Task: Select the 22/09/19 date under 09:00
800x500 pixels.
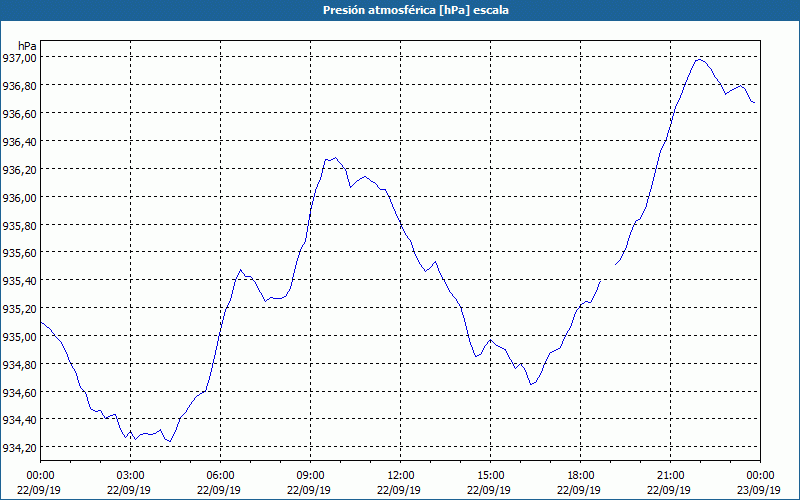Action: [x=309, y=490]
